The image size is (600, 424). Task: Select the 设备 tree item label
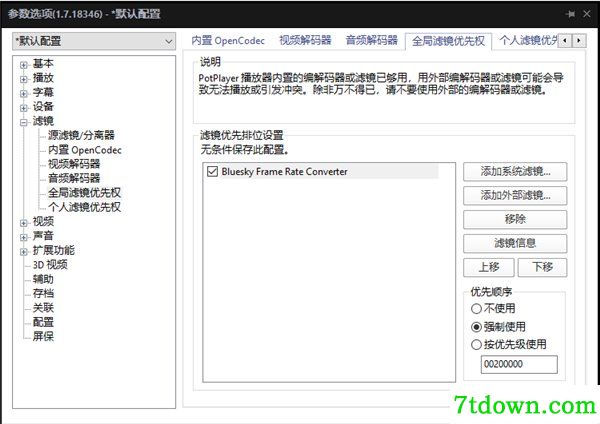point(43,107)
